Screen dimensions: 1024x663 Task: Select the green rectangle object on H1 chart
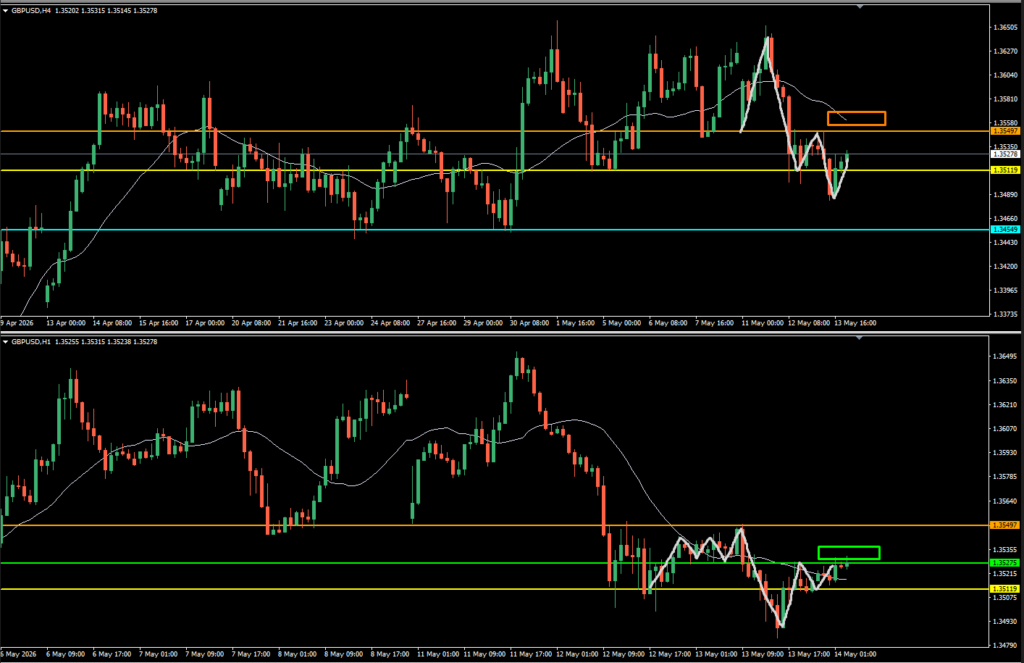click(849, 553)
